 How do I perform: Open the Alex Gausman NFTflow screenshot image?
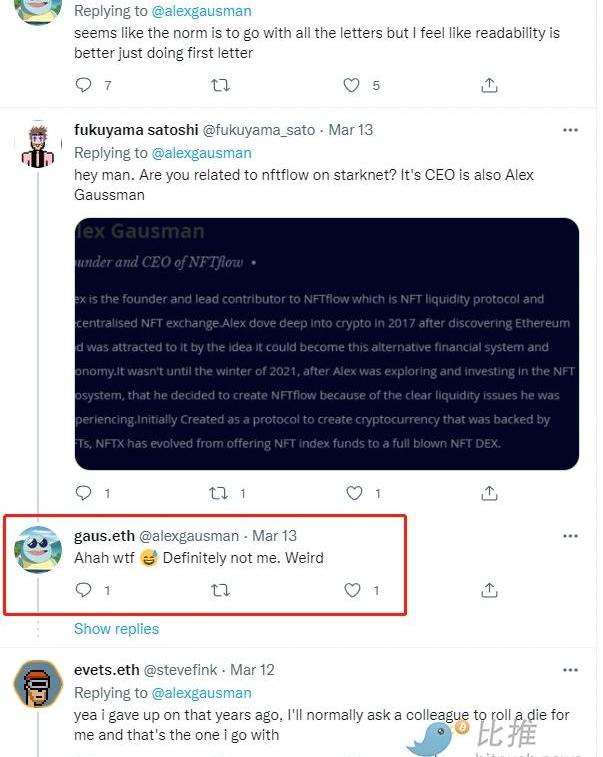(x=327, y=344)
